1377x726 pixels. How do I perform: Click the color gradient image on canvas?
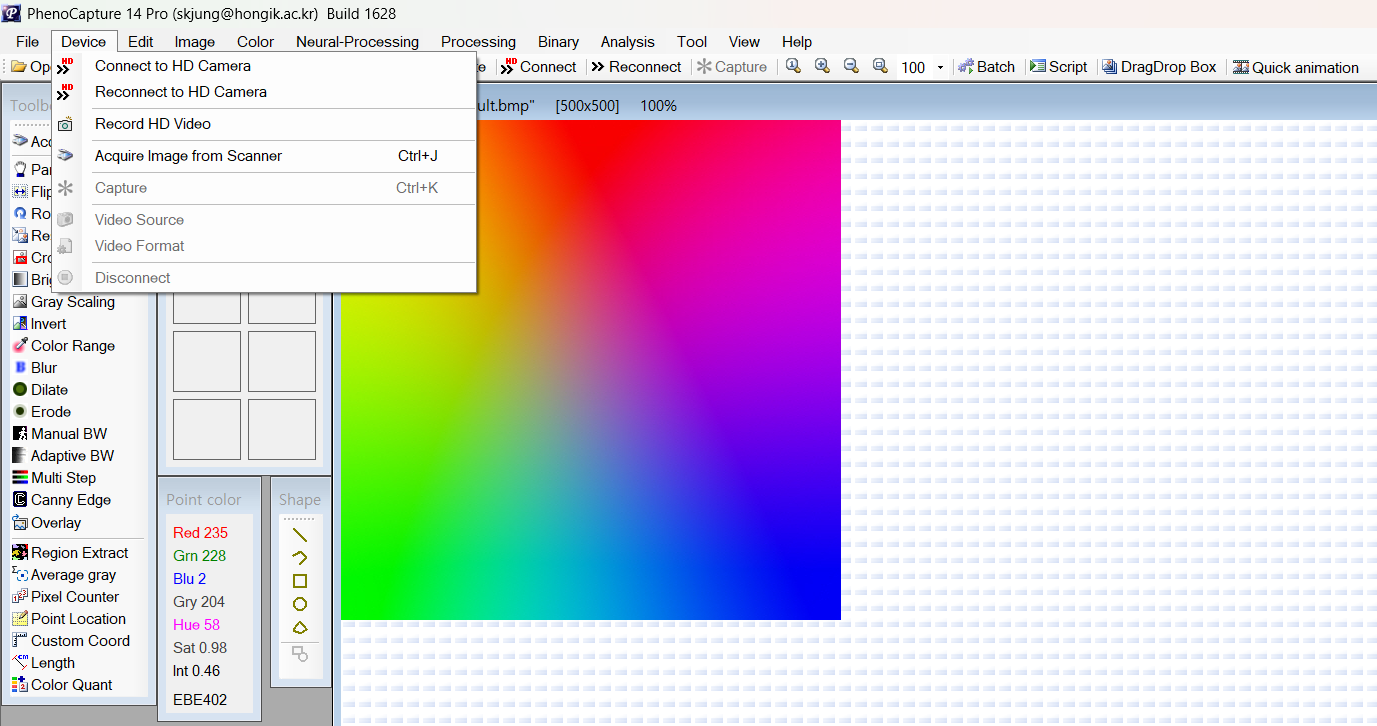pyautogui.click(x=591, y=370)
